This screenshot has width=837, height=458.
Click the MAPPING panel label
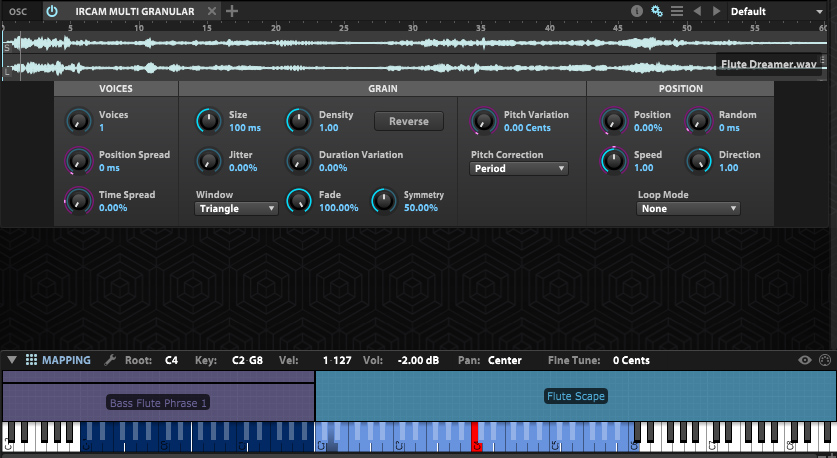coord(66,360)
